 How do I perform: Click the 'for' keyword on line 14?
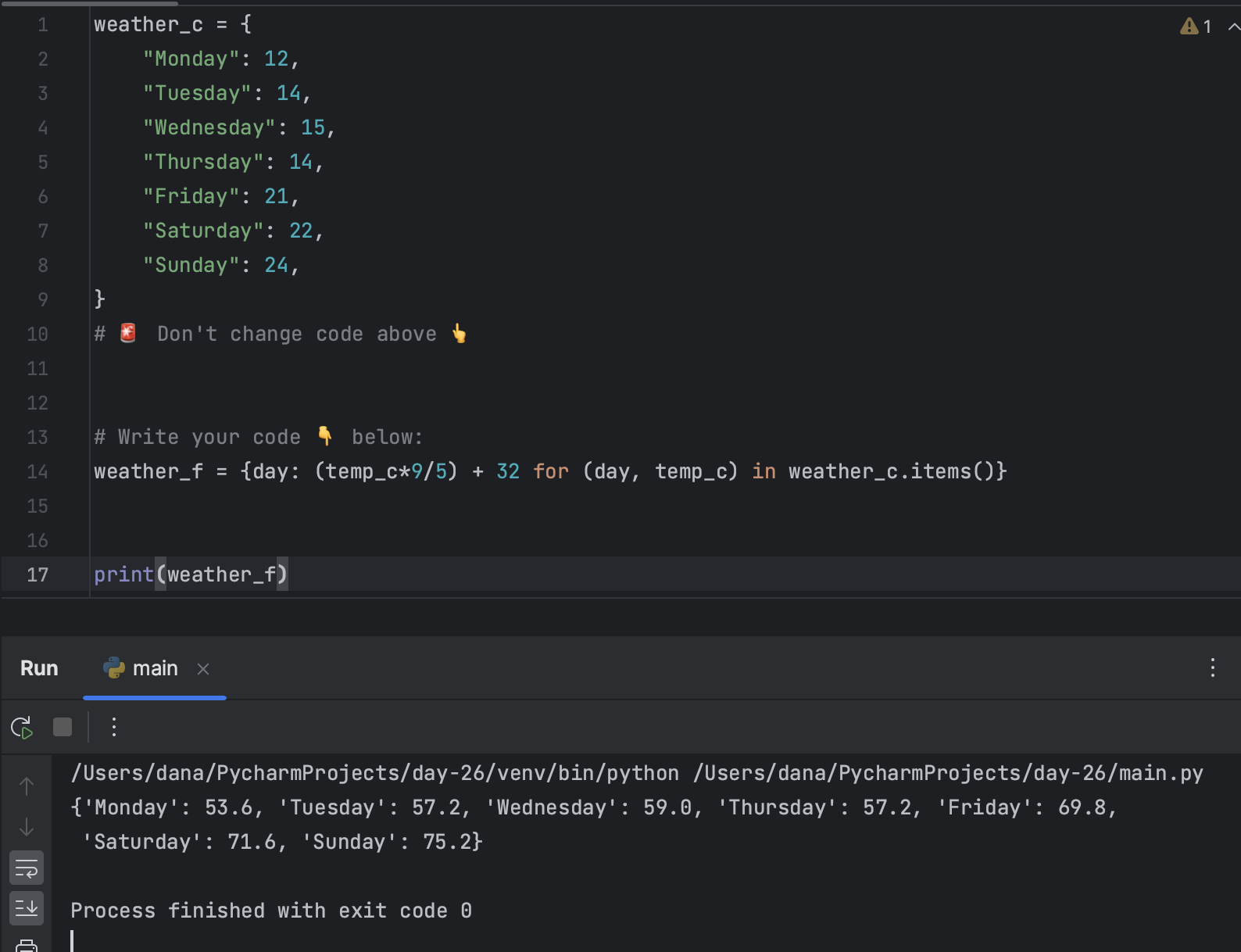(x=551, y=472)
